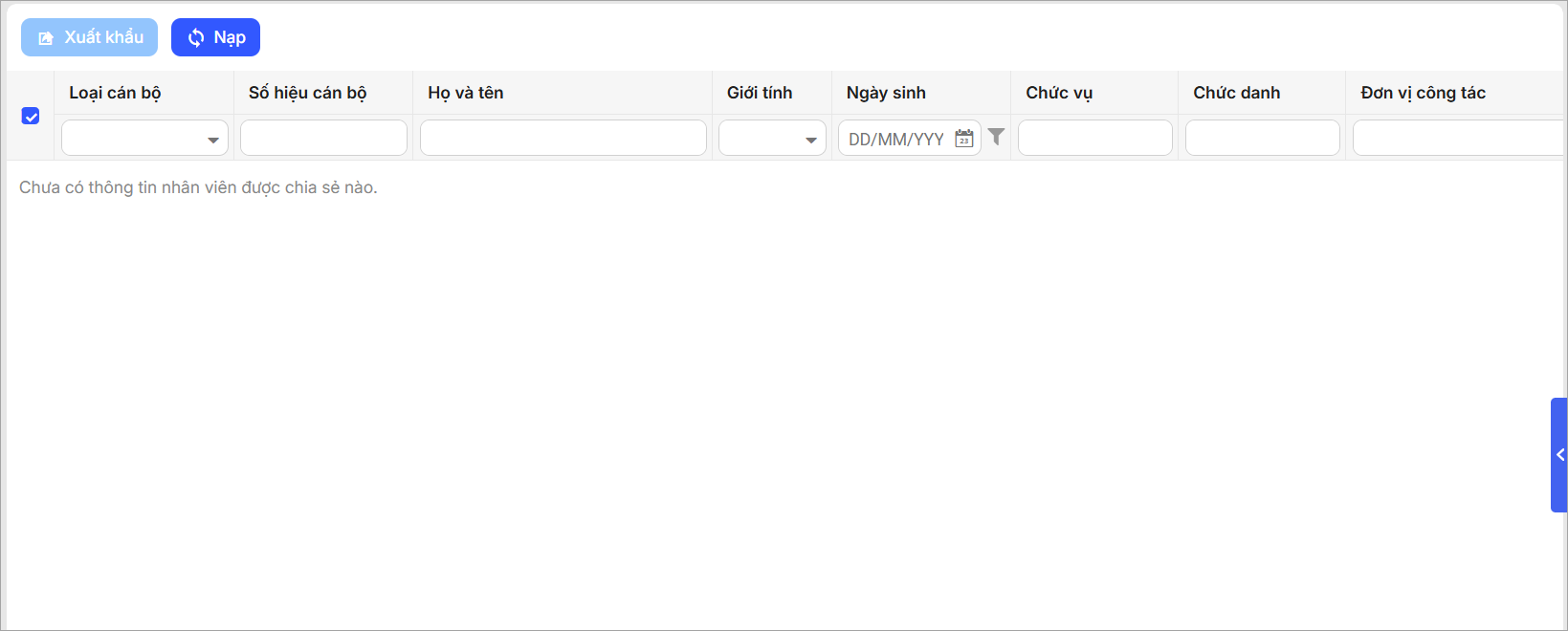Focus the Chức vụ filter box
The width and height of the screenshot is (1568, 631).
tap(1094, 138)
